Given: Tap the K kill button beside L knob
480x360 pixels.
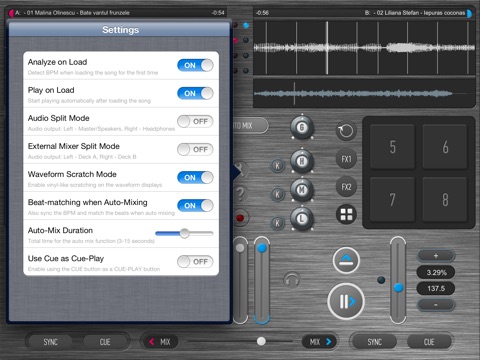Looking at the screenshot, I should [x=277, y=223].
